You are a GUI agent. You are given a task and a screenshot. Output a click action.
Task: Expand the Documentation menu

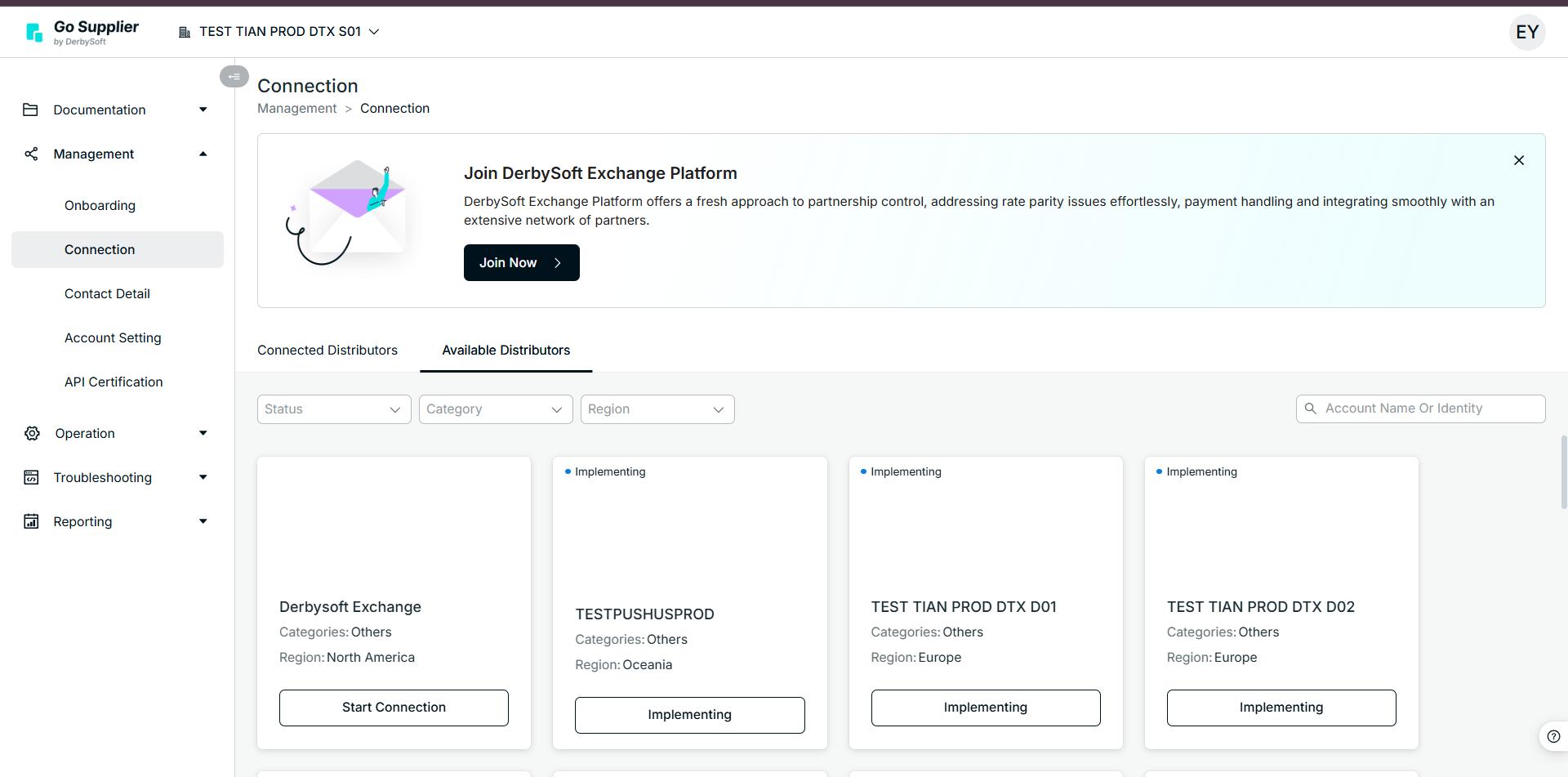click(203, 109)
